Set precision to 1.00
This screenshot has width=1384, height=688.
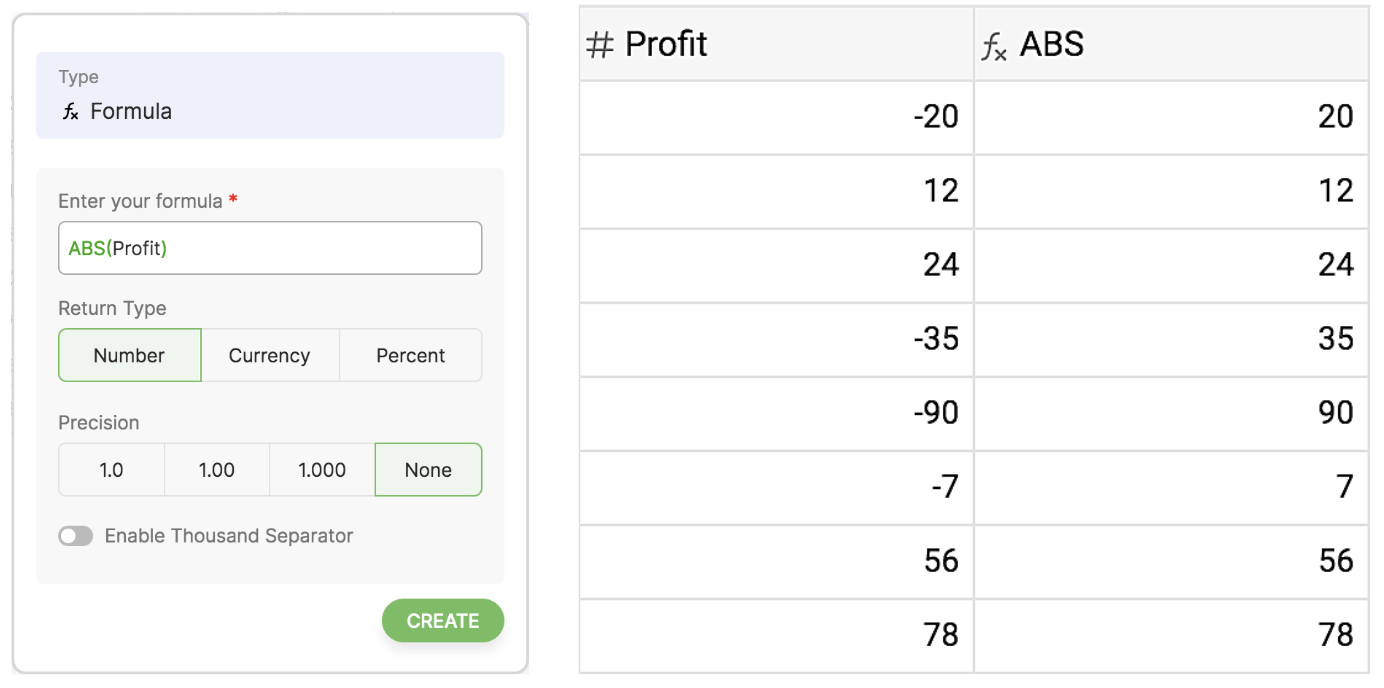pyautogui.click(x=216, y=470)
